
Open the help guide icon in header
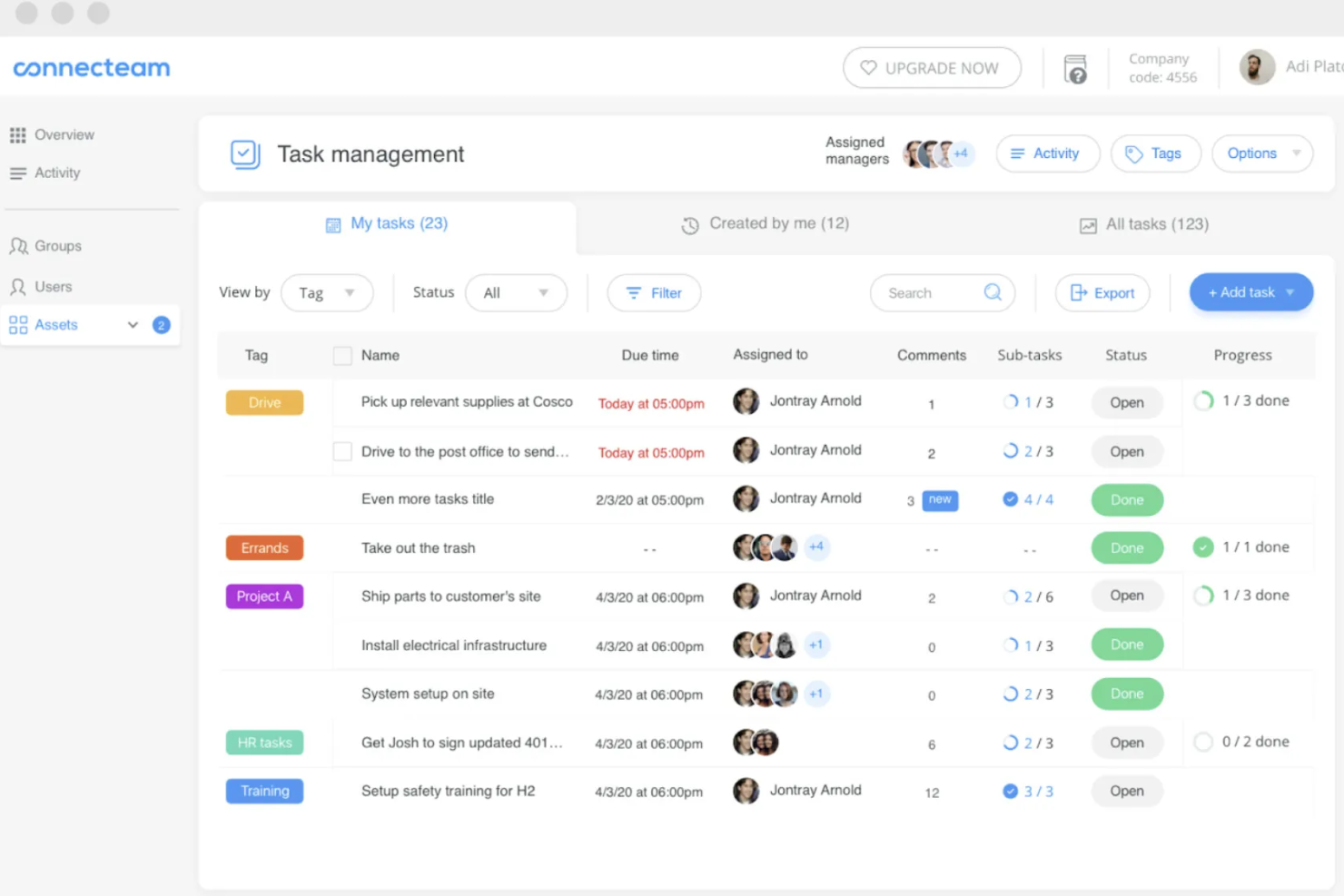tap(1075, 69)
